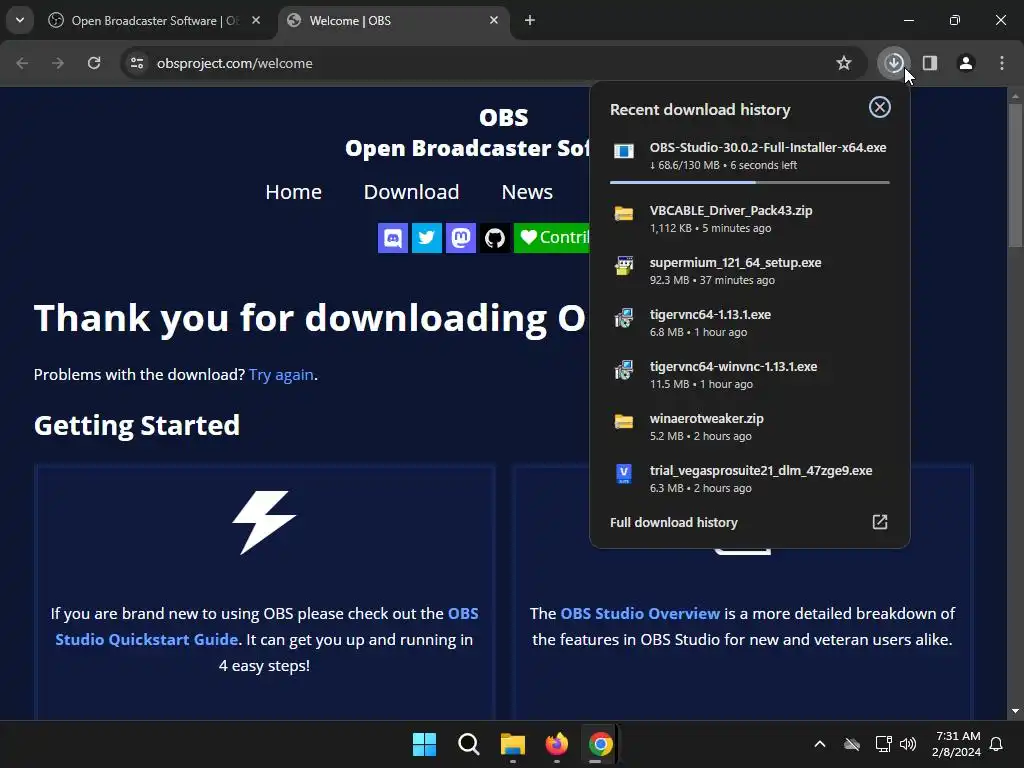
Task: Go back to the previous page
Action: pos(22,63)
